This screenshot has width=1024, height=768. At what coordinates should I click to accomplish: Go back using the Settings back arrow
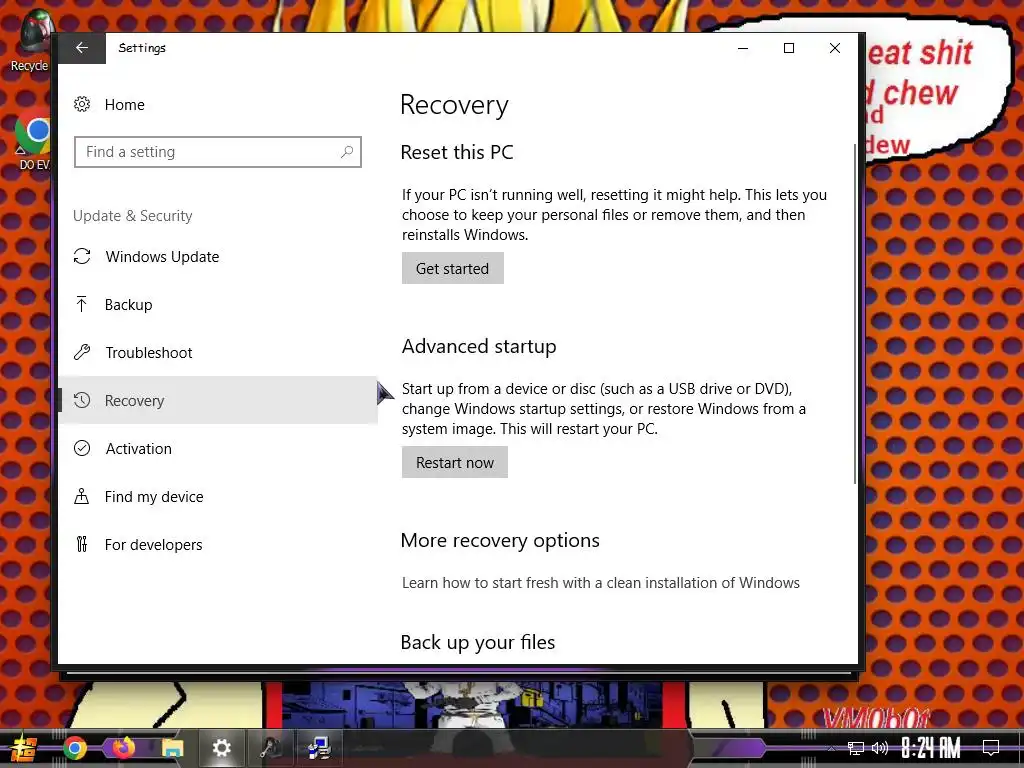pyautogui.click(x=82, y=48)
